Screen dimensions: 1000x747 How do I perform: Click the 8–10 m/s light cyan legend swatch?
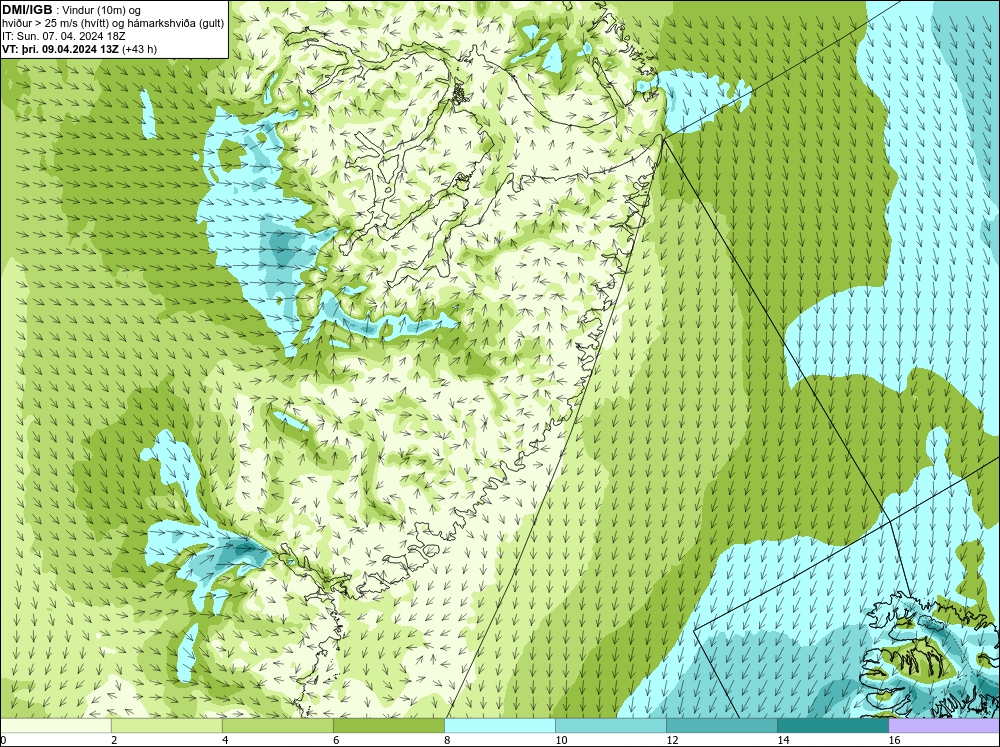(500, 725)
